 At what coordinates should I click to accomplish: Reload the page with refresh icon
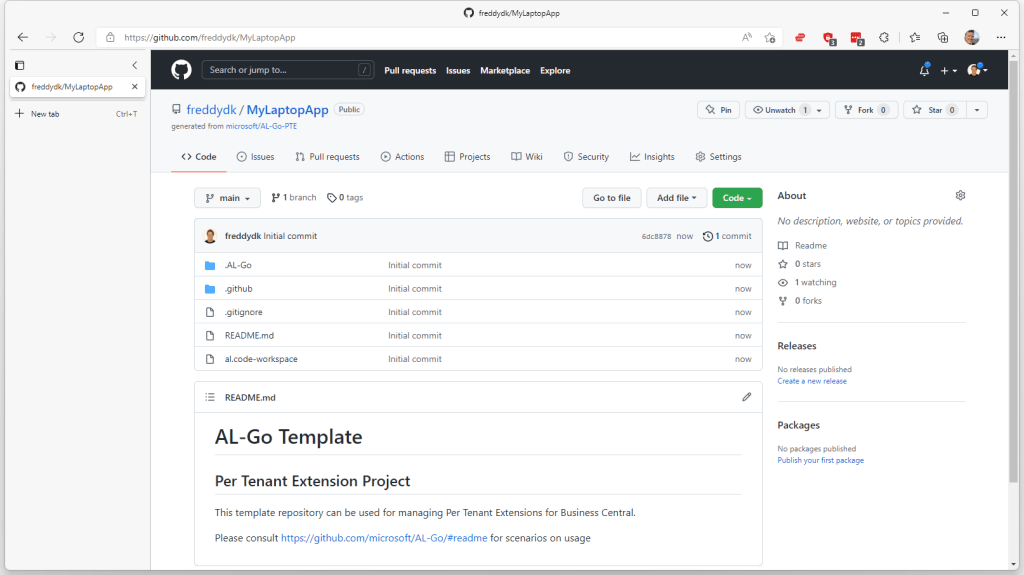(78, 37)
